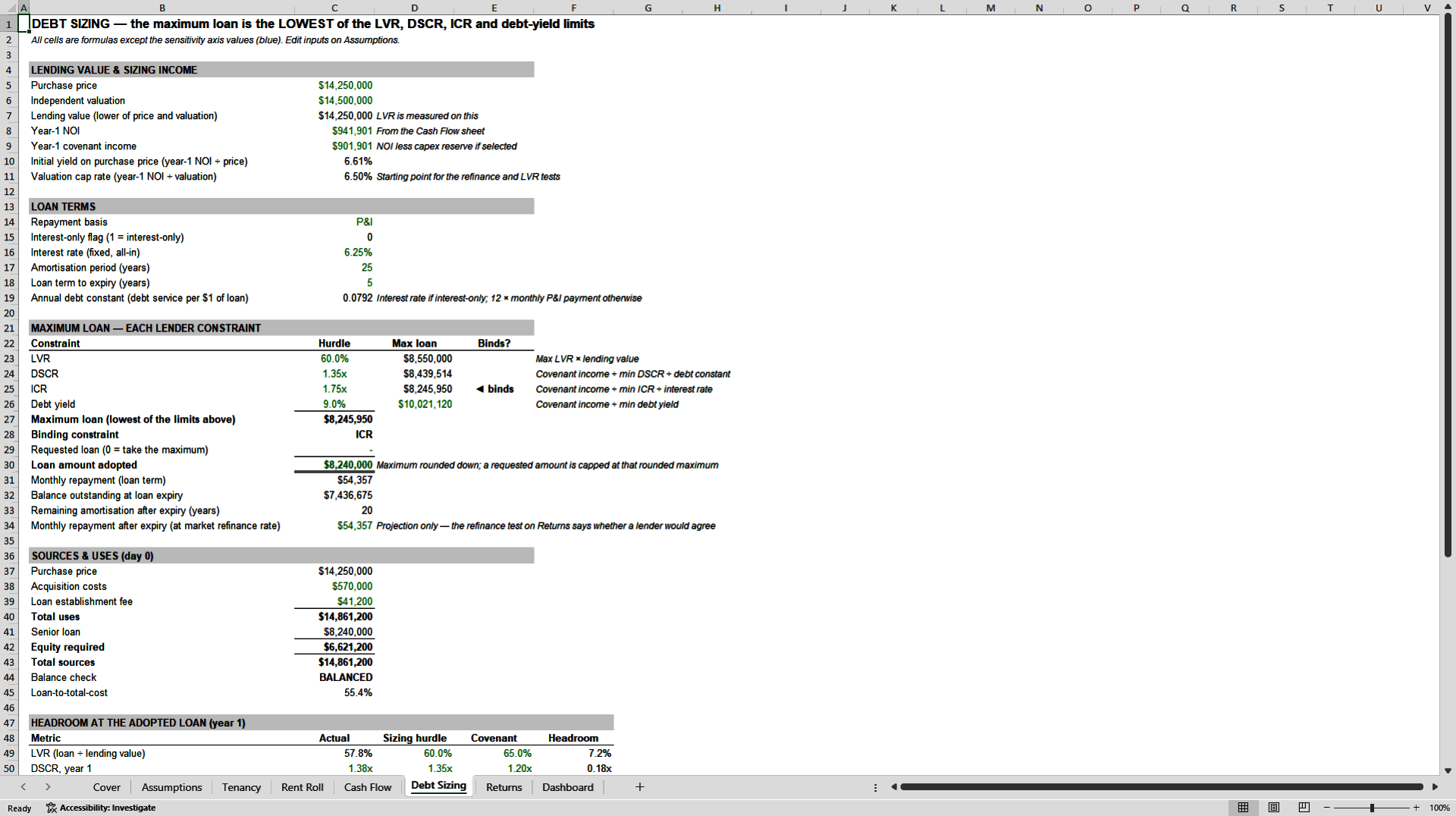The width and height of the screenshot is (1456, 816).
Task: Select cell A1 with the DEBT SIZING title
Action: point(24,24)
